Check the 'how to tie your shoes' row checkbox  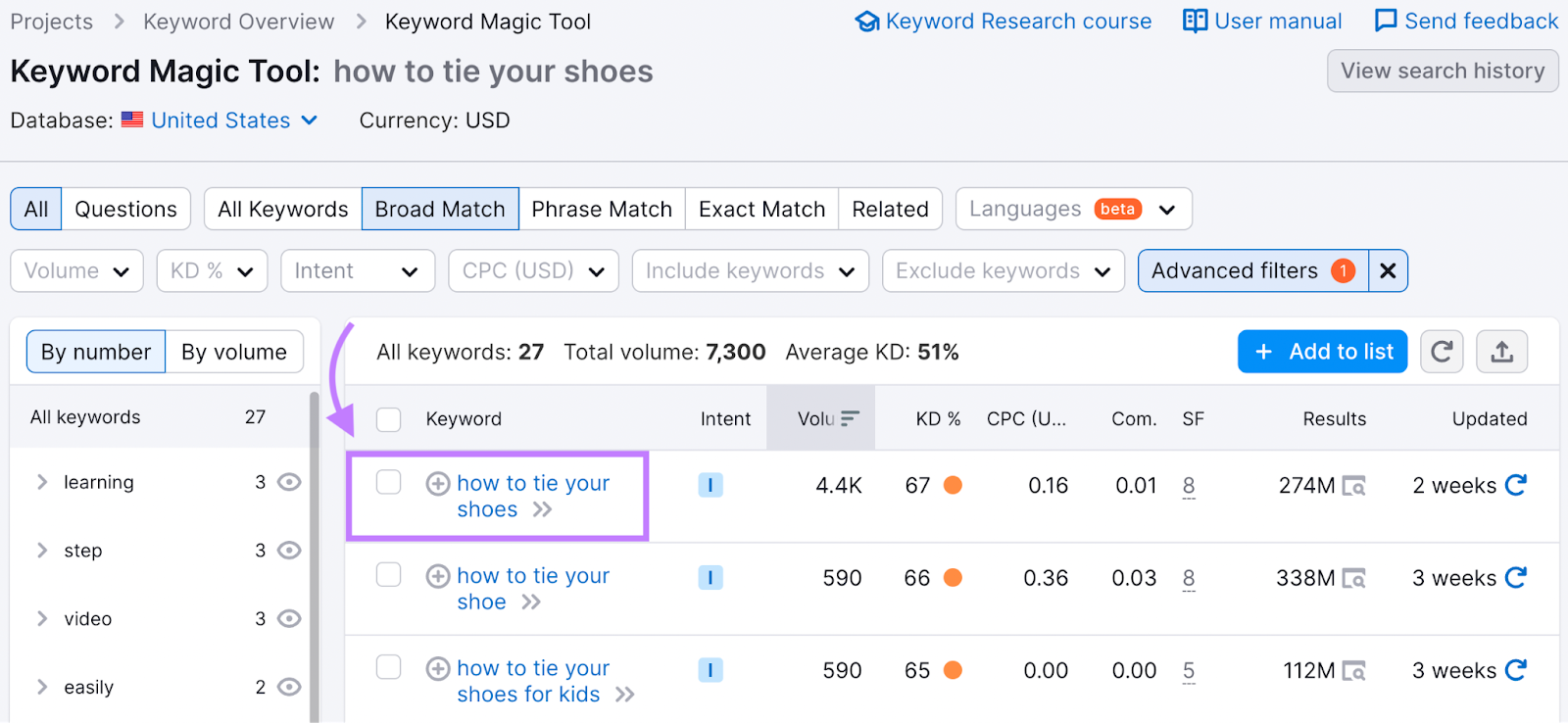coord(389,482)
